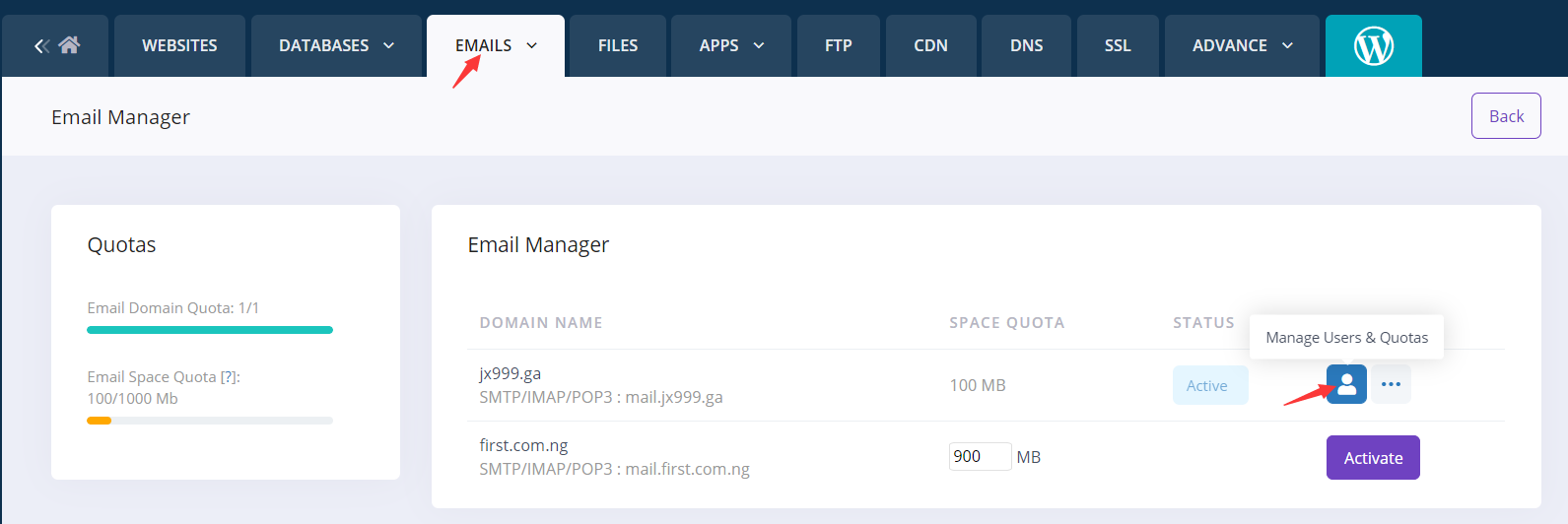Open the WordPress icon tab
Image resolution: width=1568 pixels, height=524 pixels.
pos(1373,45)
